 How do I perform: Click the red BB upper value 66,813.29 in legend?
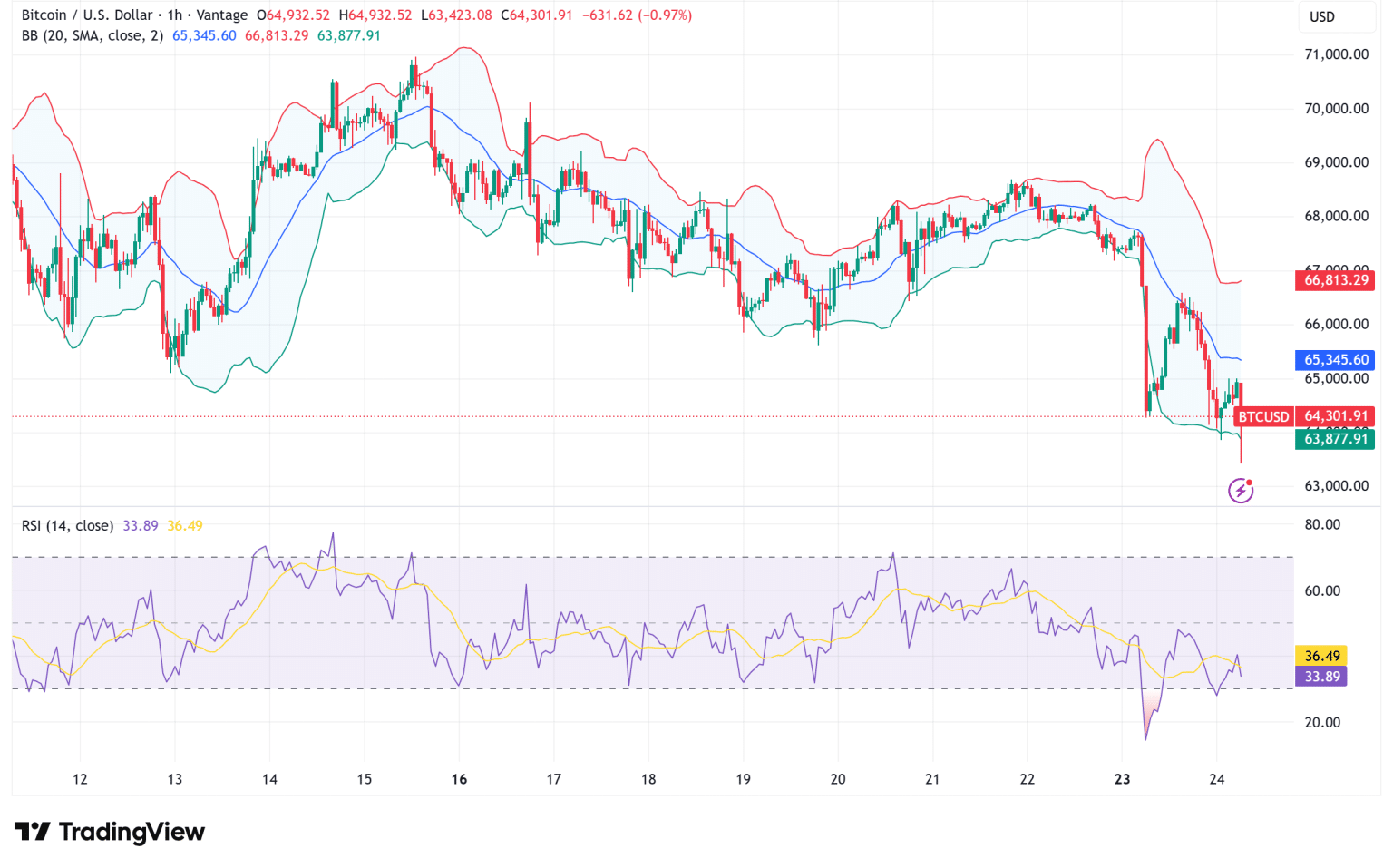coord(277,35)
